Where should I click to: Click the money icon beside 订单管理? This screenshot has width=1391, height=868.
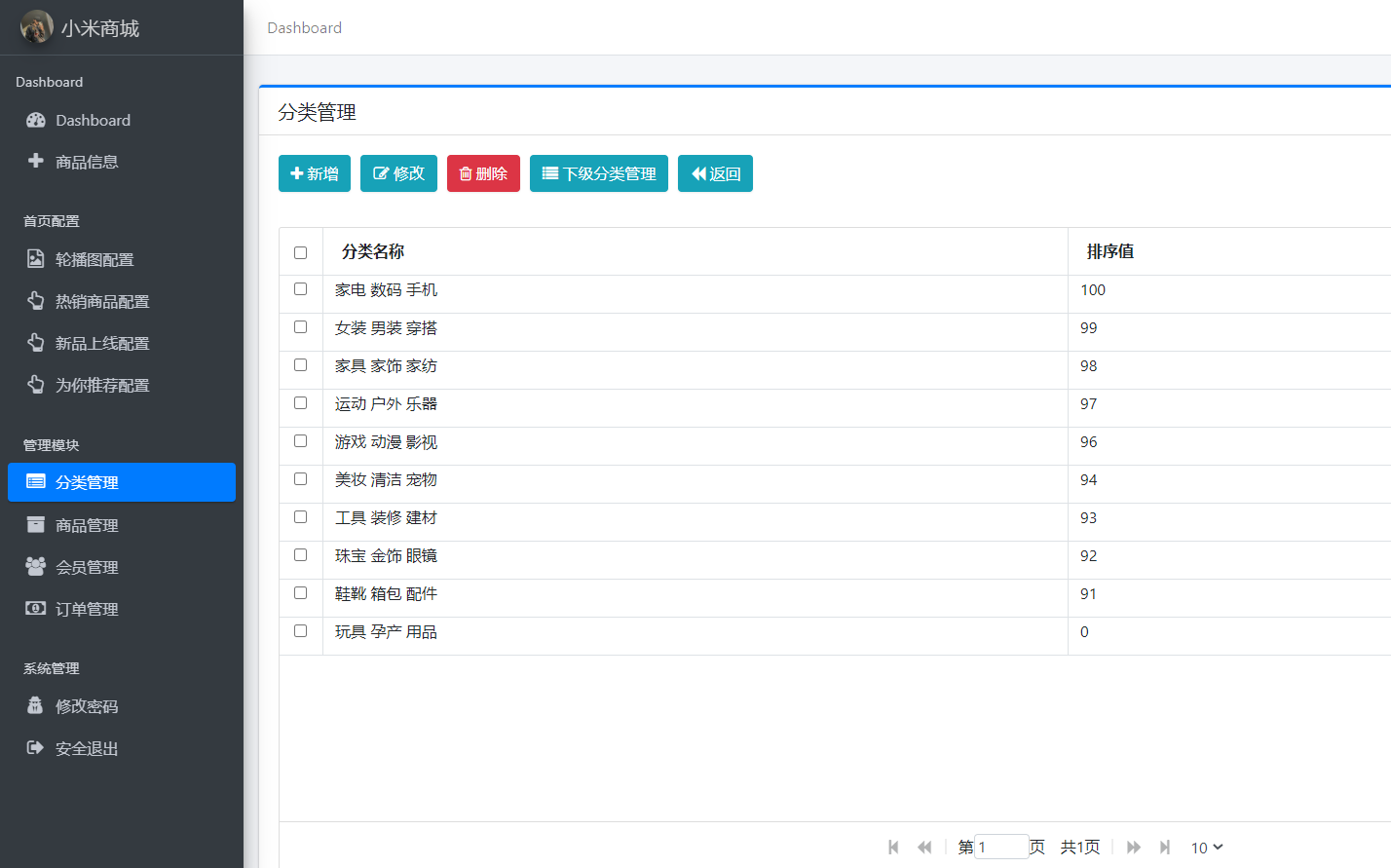36,608
